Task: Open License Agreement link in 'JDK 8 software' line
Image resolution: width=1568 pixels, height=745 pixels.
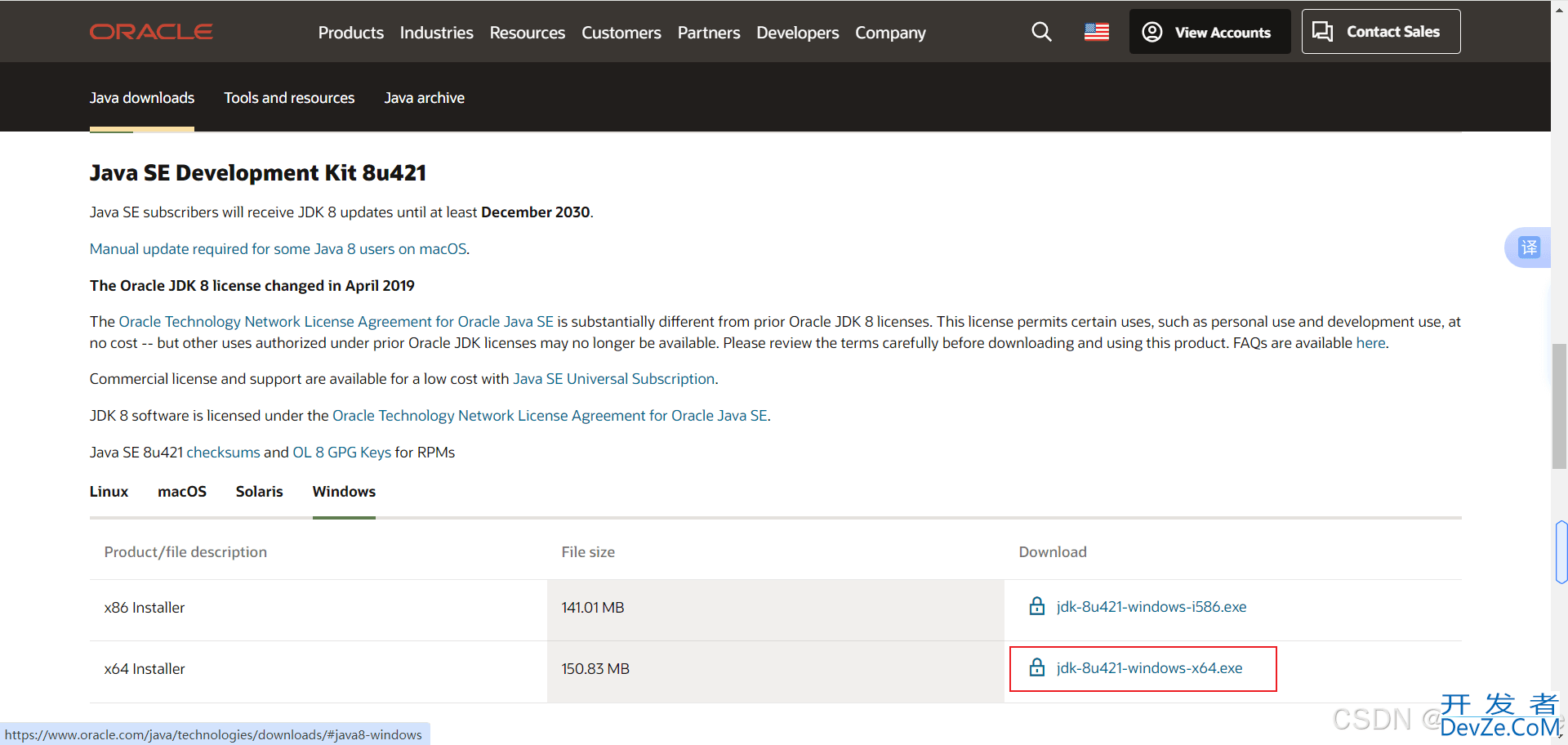Action: [550, 416]
